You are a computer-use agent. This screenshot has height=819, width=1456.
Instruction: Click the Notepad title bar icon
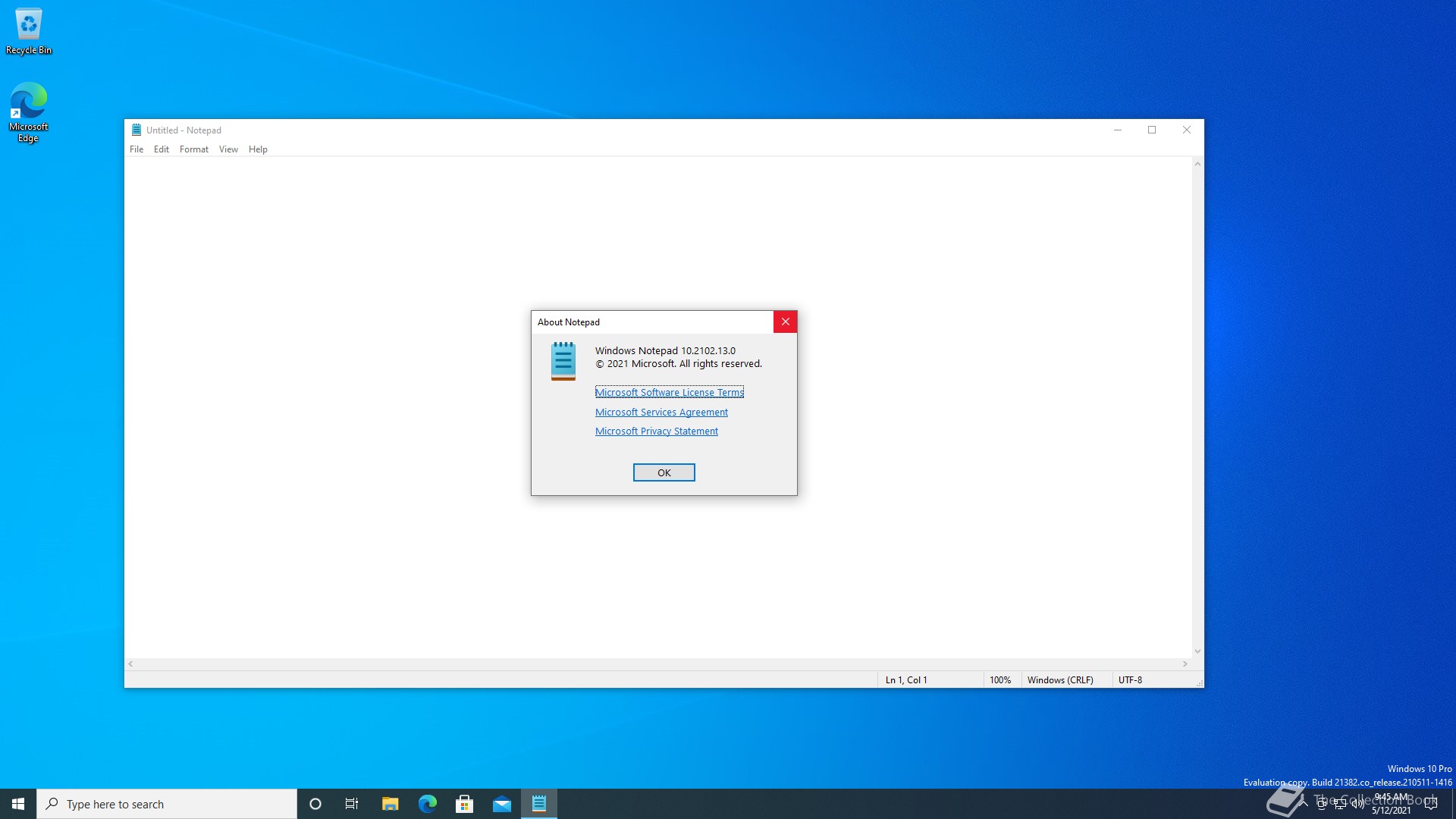[136, 130]
